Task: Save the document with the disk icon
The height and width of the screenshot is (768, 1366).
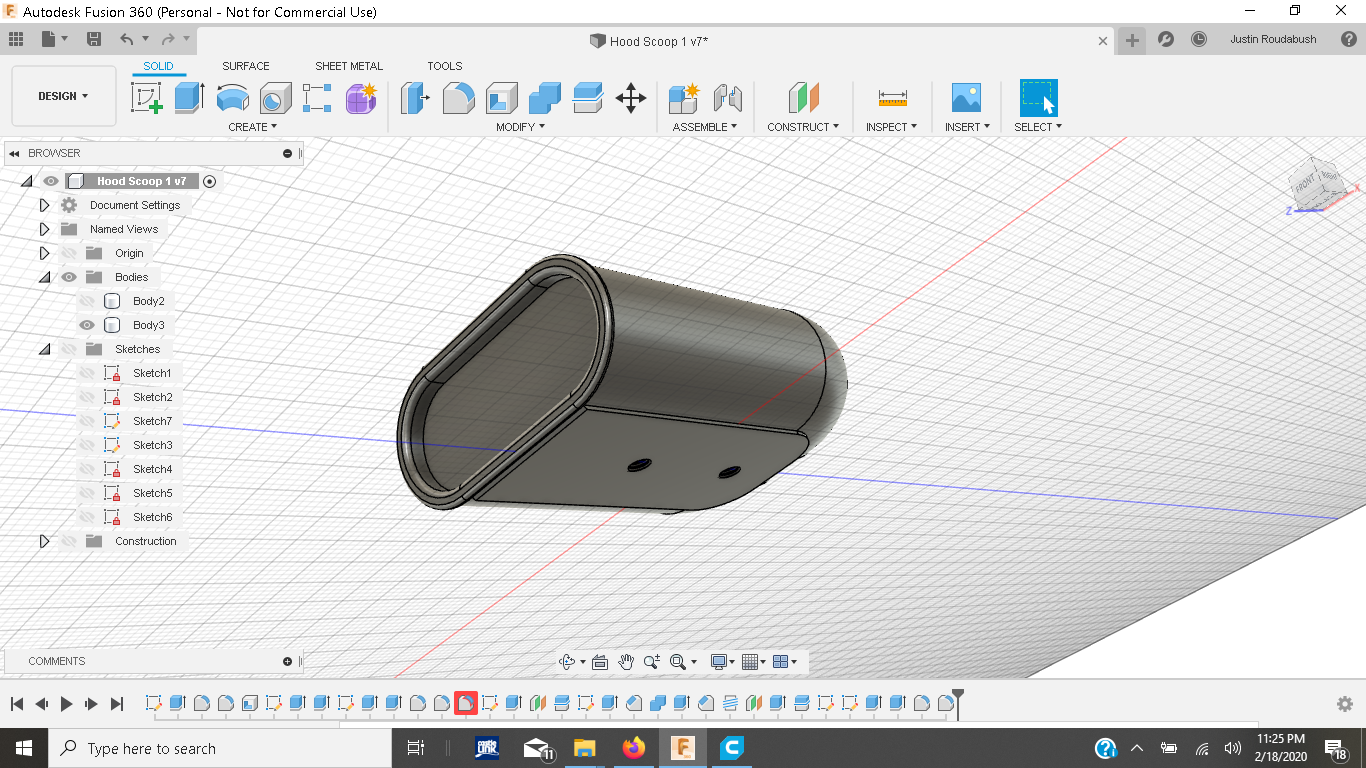Action: coord(94,40)
